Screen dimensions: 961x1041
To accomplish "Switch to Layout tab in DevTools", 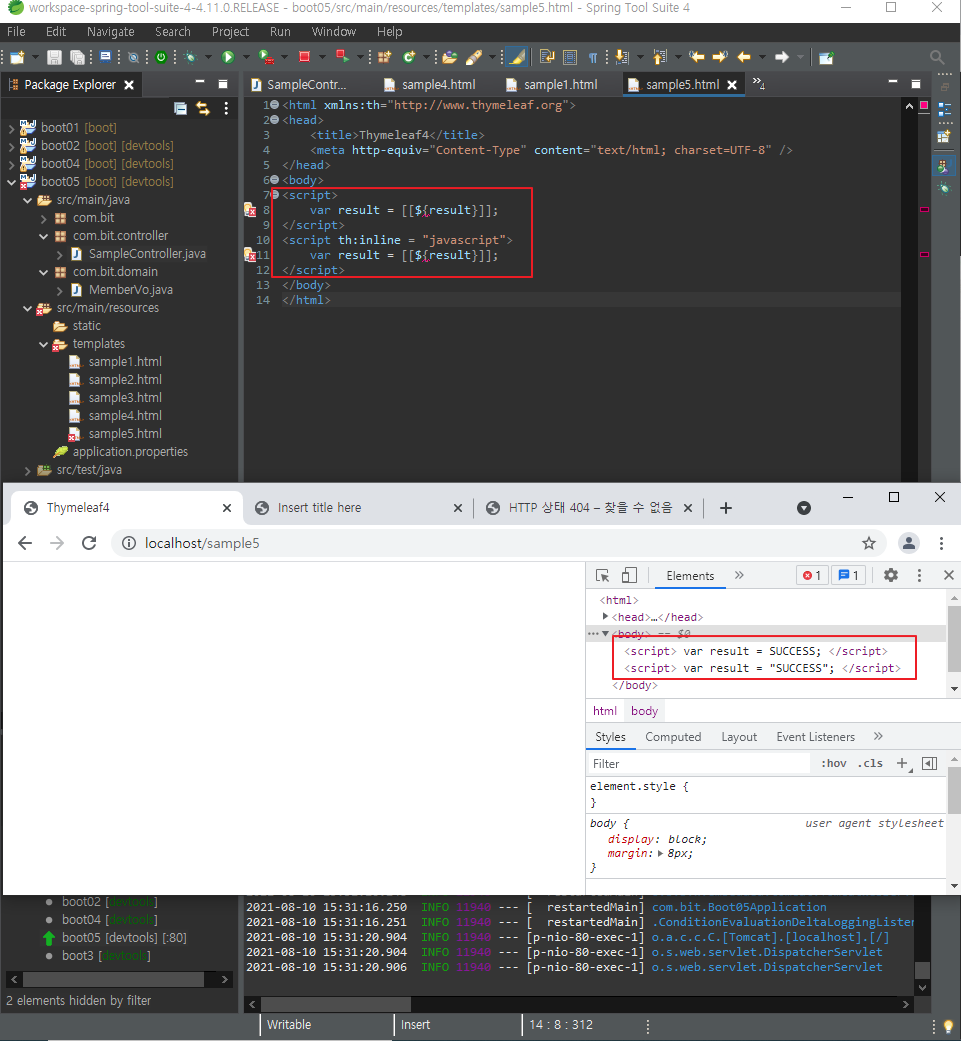I will (739, 737).
